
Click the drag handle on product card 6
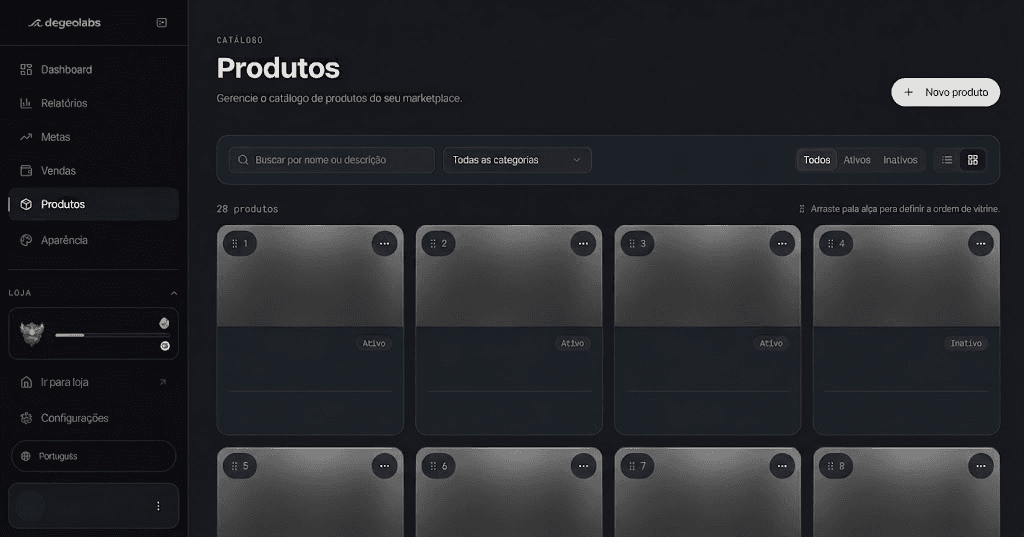pos(433,466)
